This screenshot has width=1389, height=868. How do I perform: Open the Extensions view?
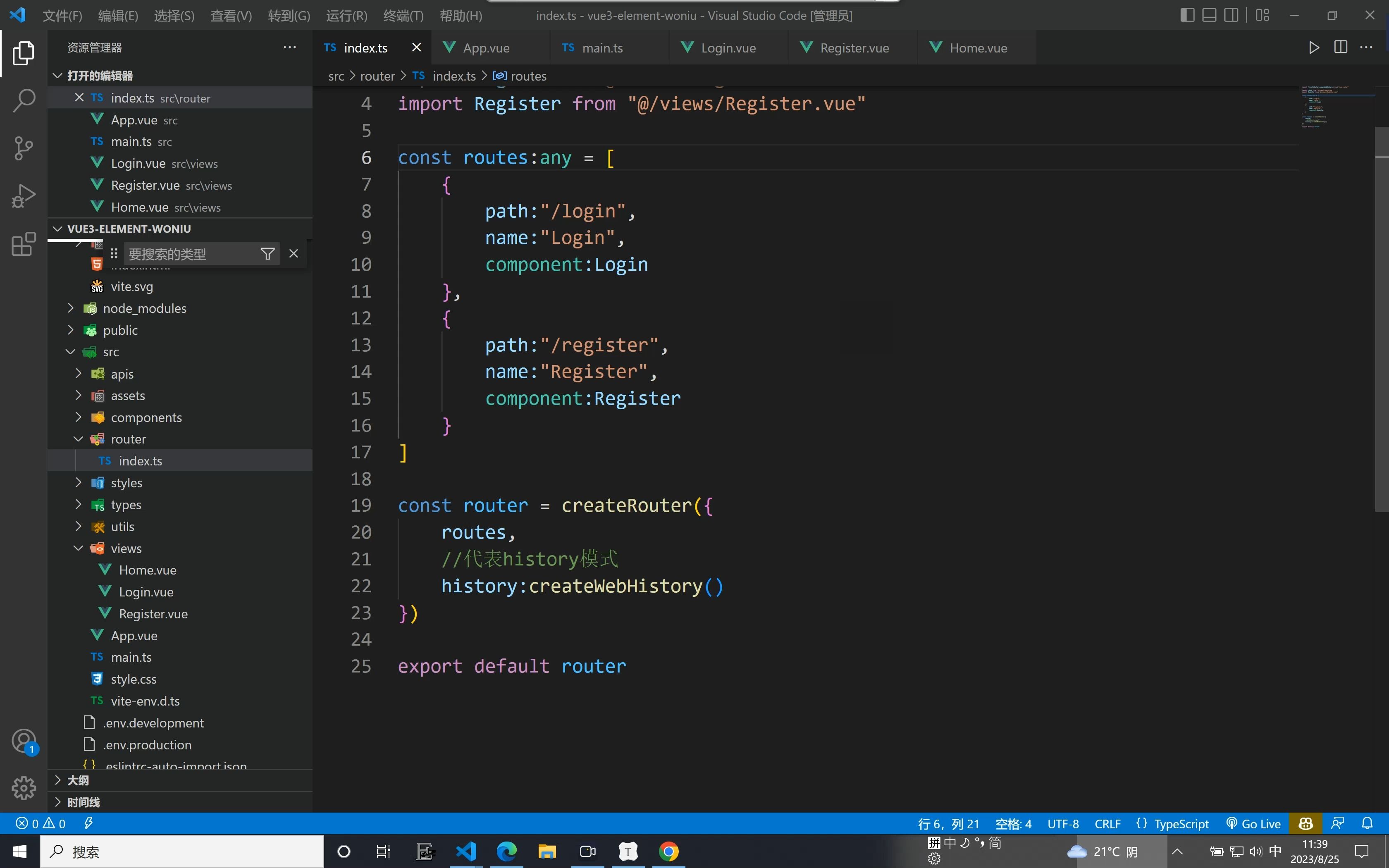pyautogui.click(x=24, y=244)
